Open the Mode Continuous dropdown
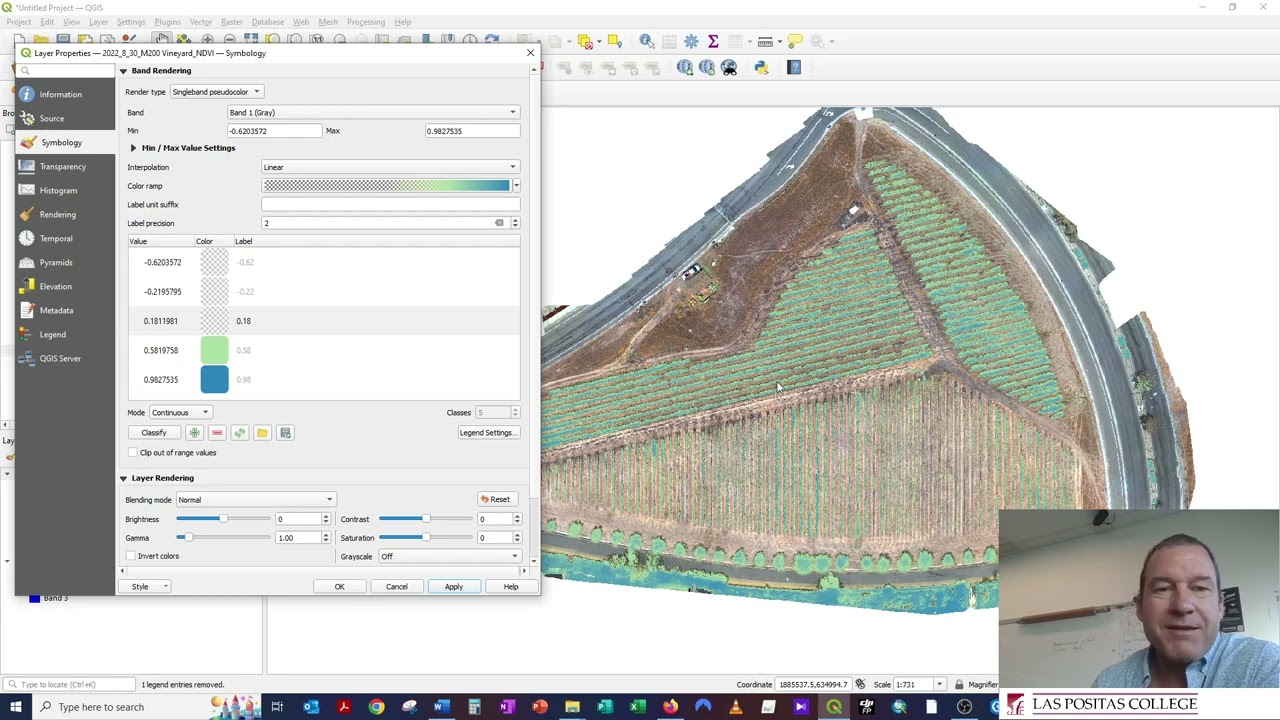This screenshot has height=720, width=1280. point(181,412)
